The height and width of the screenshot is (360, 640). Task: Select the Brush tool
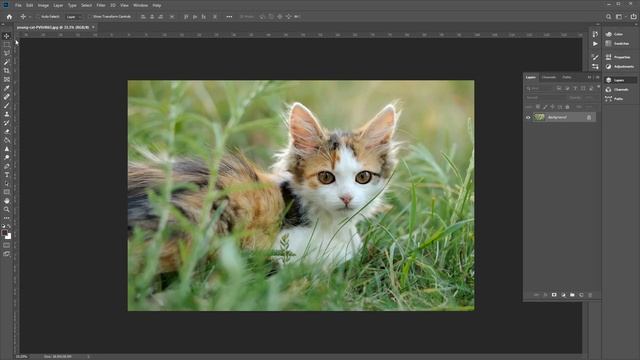point(7,105)
